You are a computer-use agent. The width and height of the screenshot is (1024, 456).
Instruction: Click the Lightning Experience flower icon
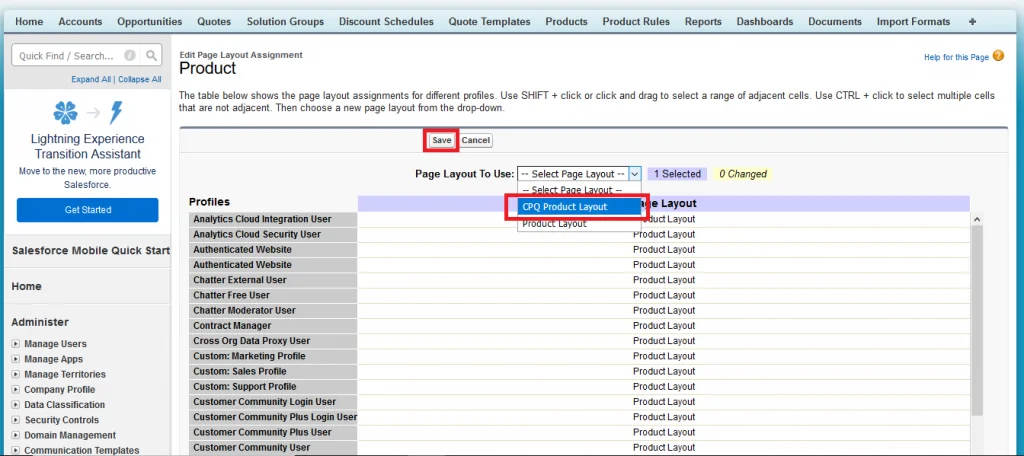pos(66,112)
